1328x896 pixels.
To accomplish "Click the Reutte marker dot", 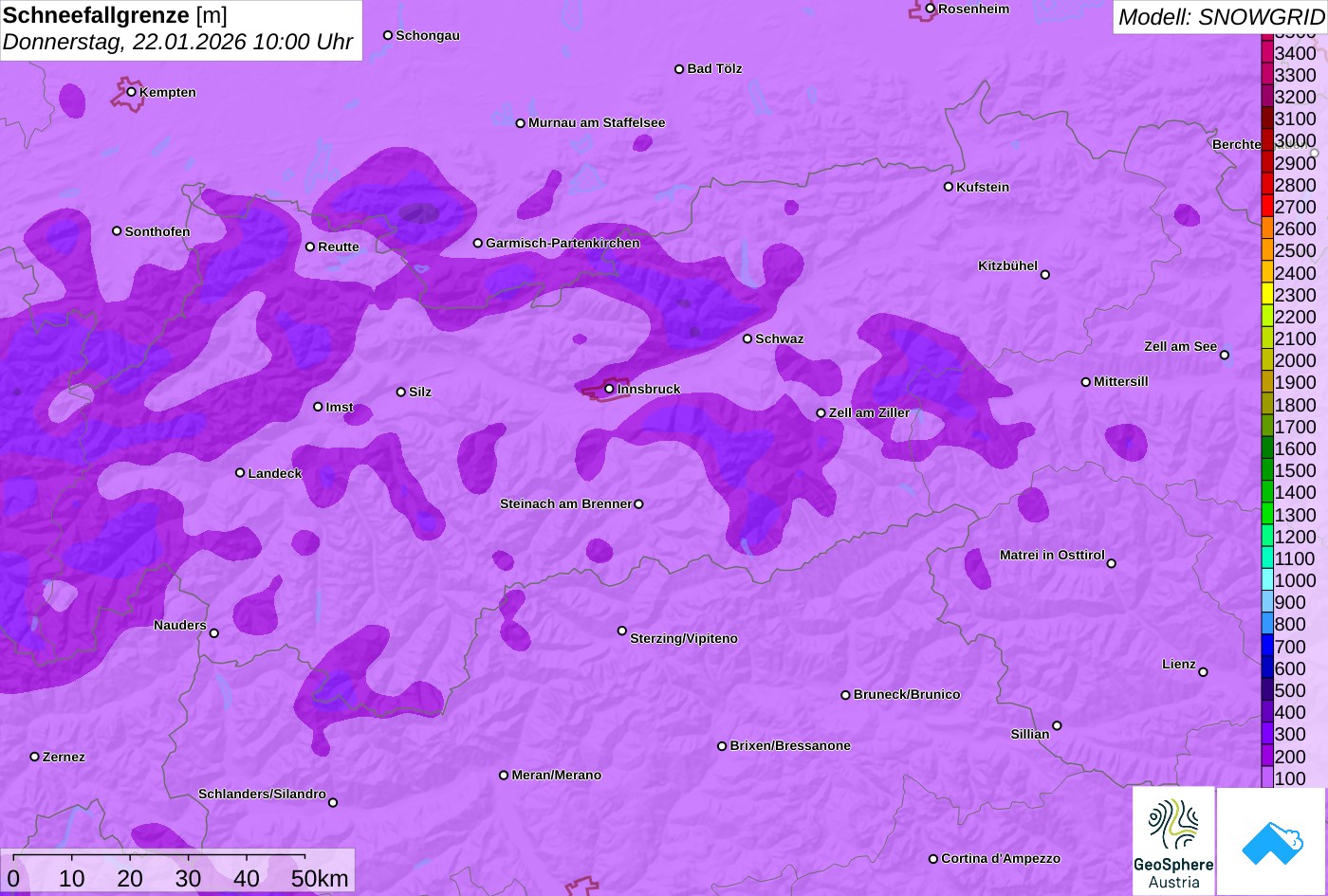I will [310, 247].
